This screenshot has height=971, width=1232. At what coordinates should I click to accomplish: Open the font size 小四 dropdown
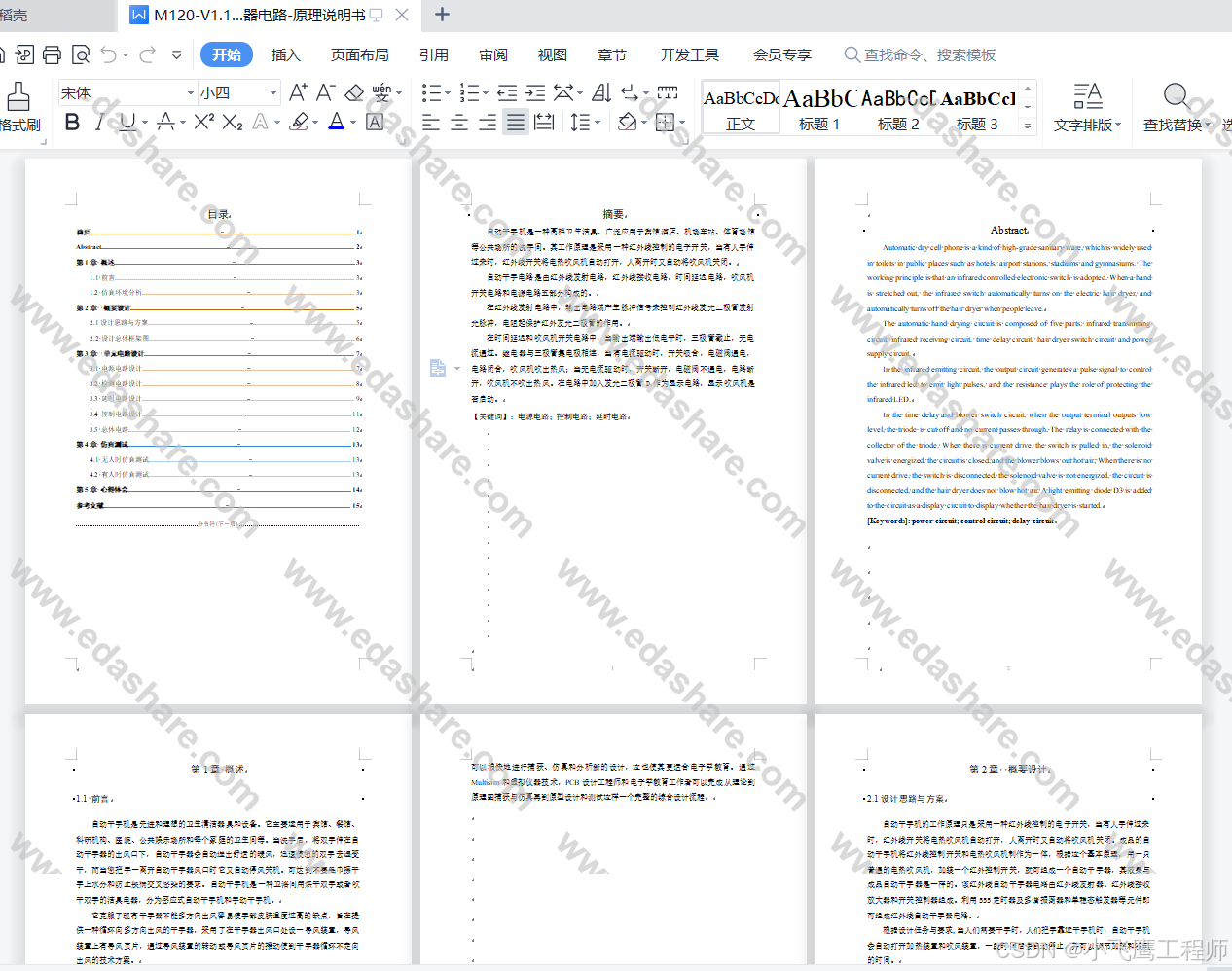273,93
